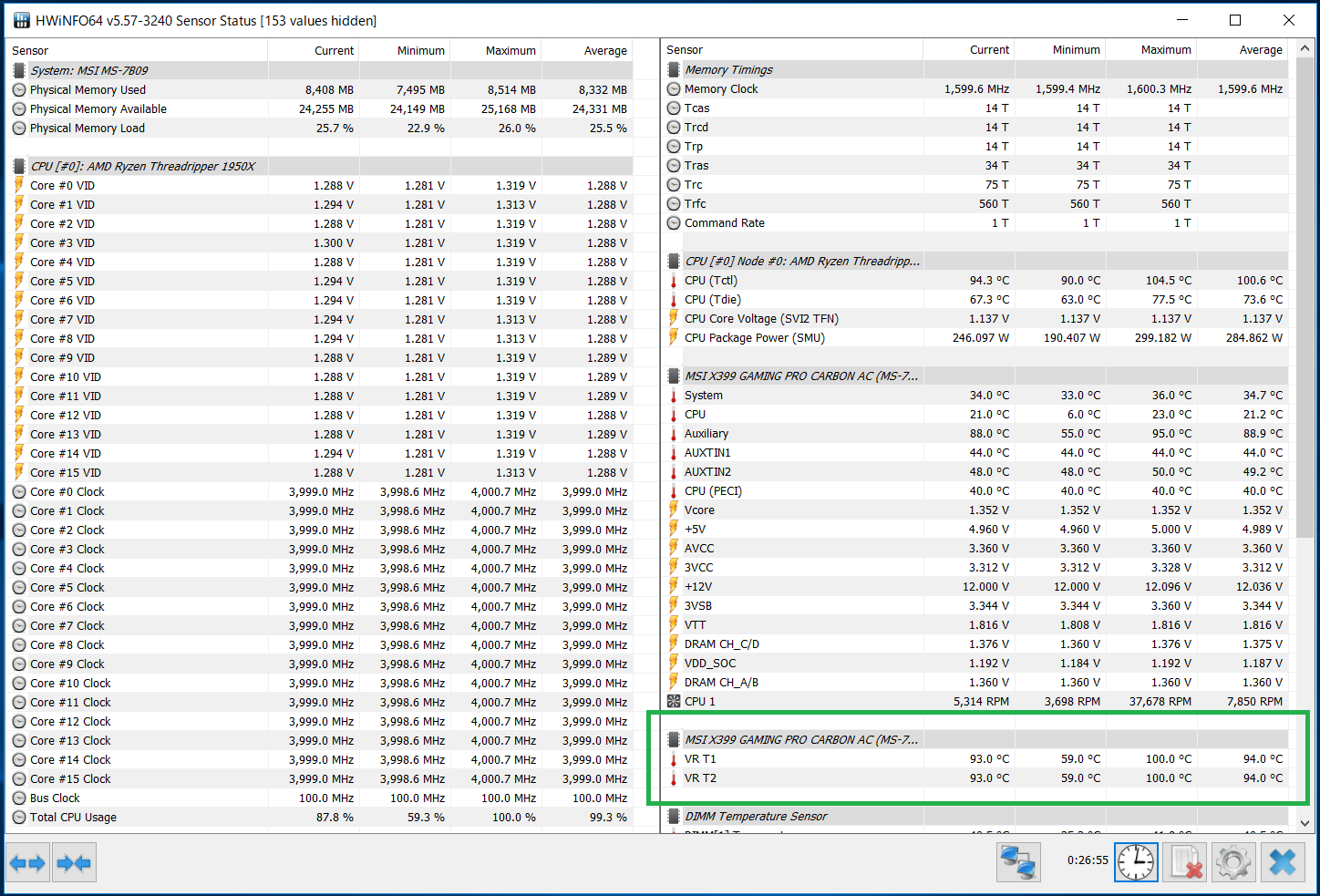The image size is (1320, 896).
Task: Click the fan icon next to CPU 1
Action: pyautogui.click(x=674, y=702)
